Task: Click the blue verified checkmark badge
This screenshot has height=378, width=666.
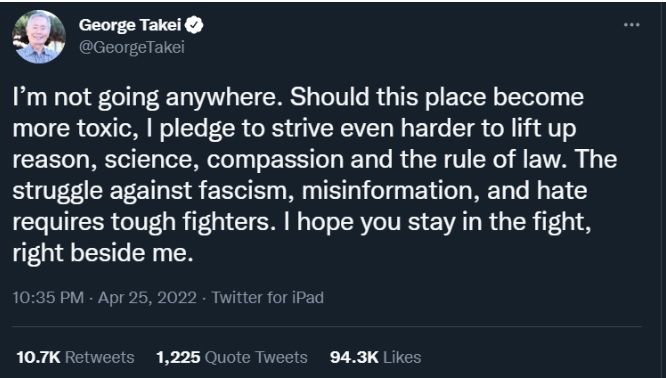Action: [x=195, y=25]
